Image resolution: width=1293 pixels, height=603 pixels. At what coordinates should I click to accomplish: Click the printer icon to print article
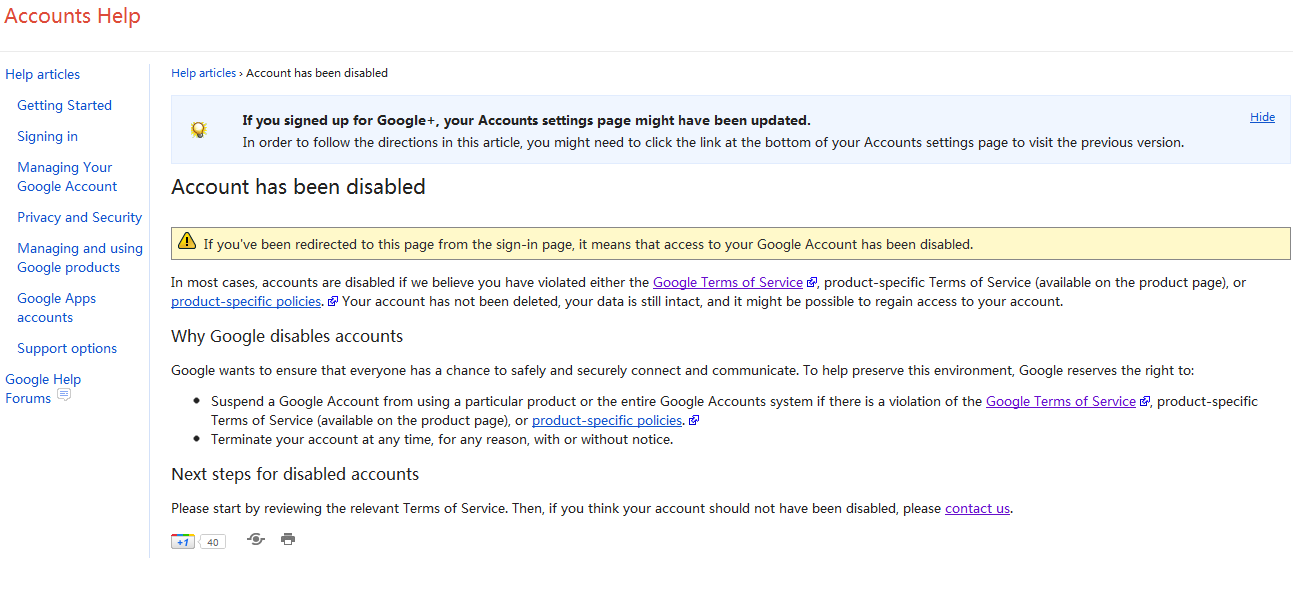coord(288,539)
